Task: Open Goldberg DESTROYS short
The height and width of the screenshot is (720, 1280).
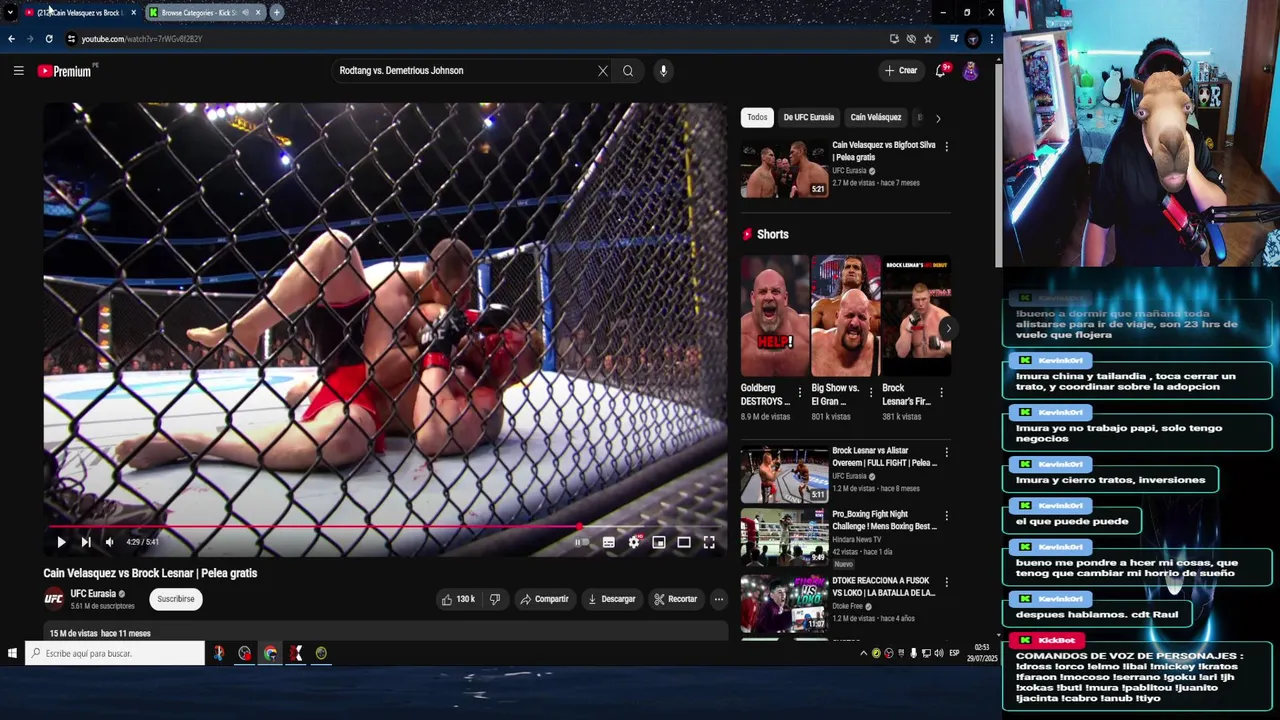Action: [775, 315]
